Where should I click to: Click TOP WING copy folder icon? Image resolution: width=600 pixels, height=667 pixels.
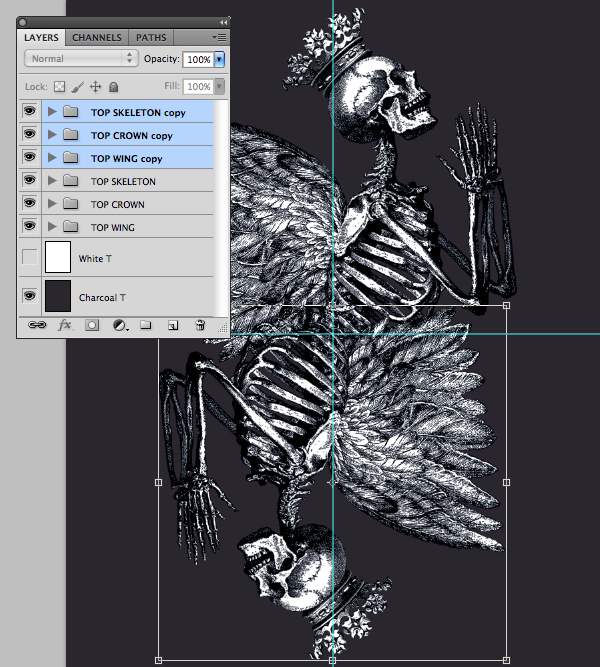coord(71,158)
